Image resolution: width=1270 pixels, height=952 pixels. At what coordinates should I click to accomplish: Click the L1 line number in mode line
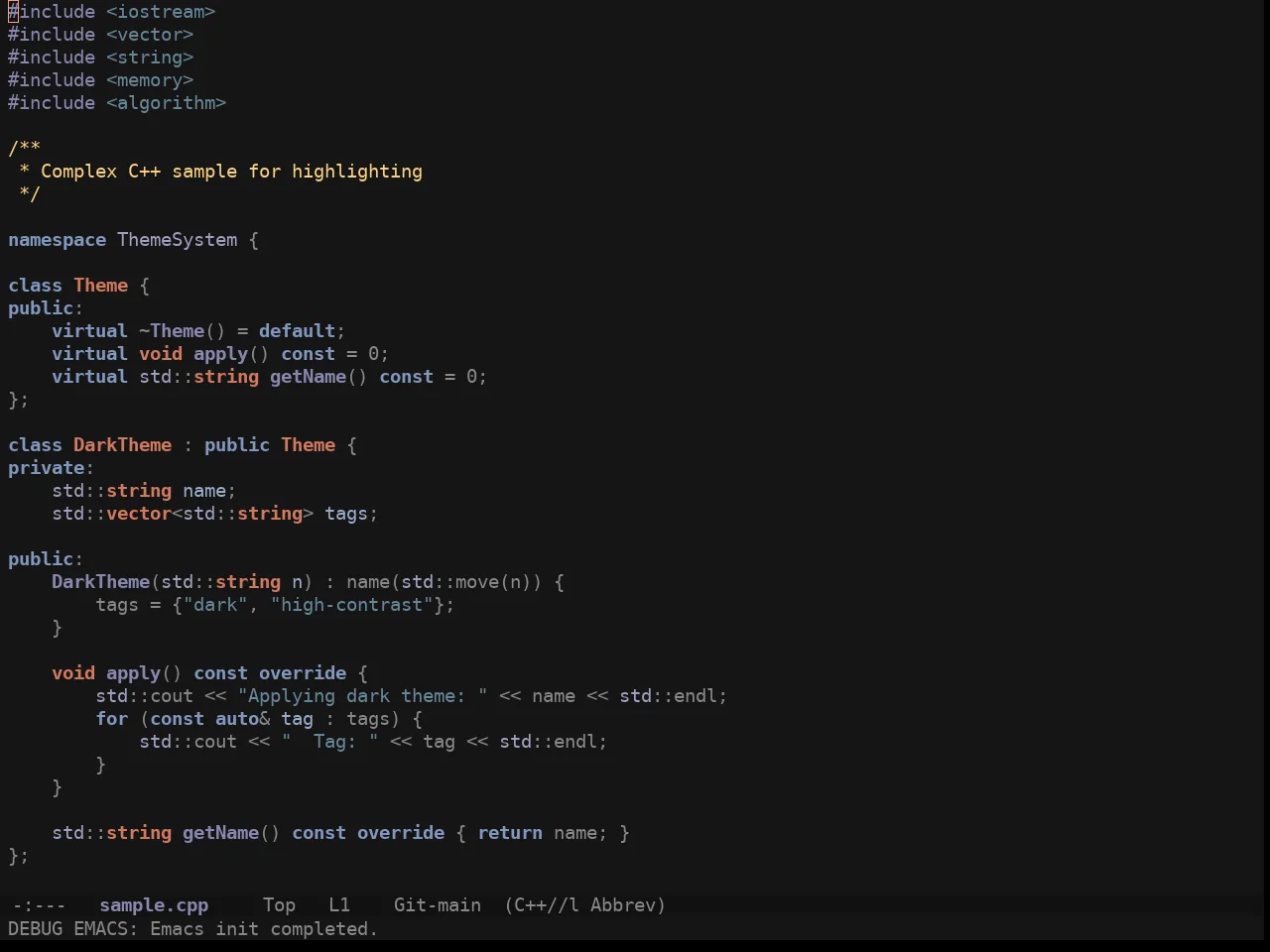(x=339, y=905)
